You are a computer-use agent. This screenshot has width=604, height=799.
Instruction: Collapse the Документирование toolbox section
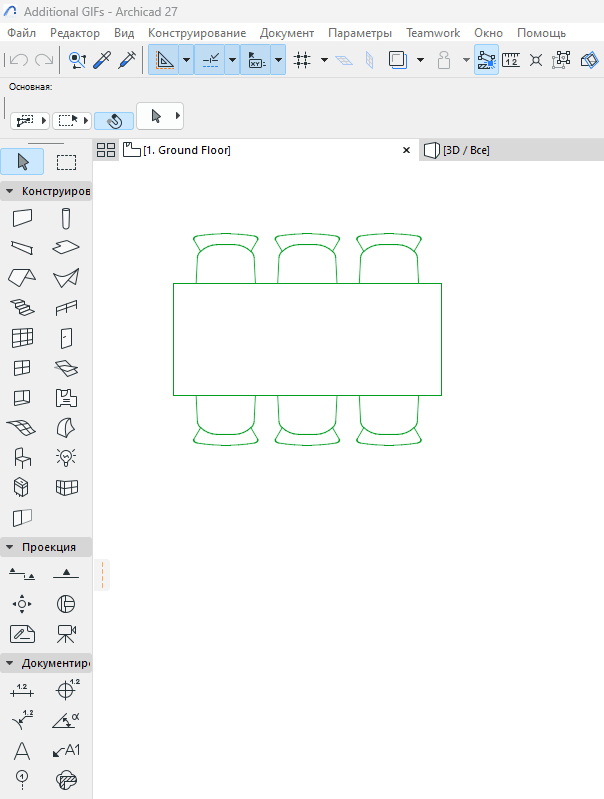click(x=9, y=663)
